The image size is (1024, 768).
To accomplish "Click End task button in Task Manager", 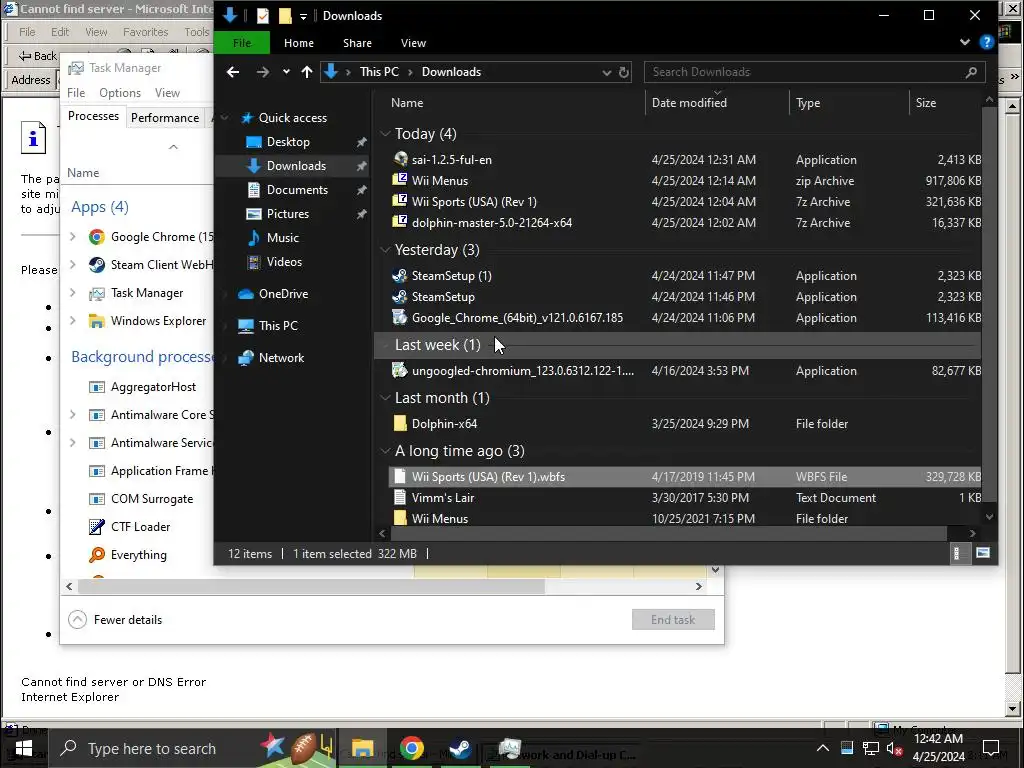I will (x=673, y=620).
